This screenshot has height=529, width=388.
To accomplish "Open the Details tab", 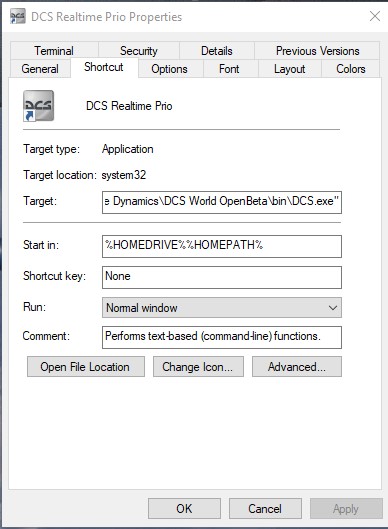I will pos(217,51).
